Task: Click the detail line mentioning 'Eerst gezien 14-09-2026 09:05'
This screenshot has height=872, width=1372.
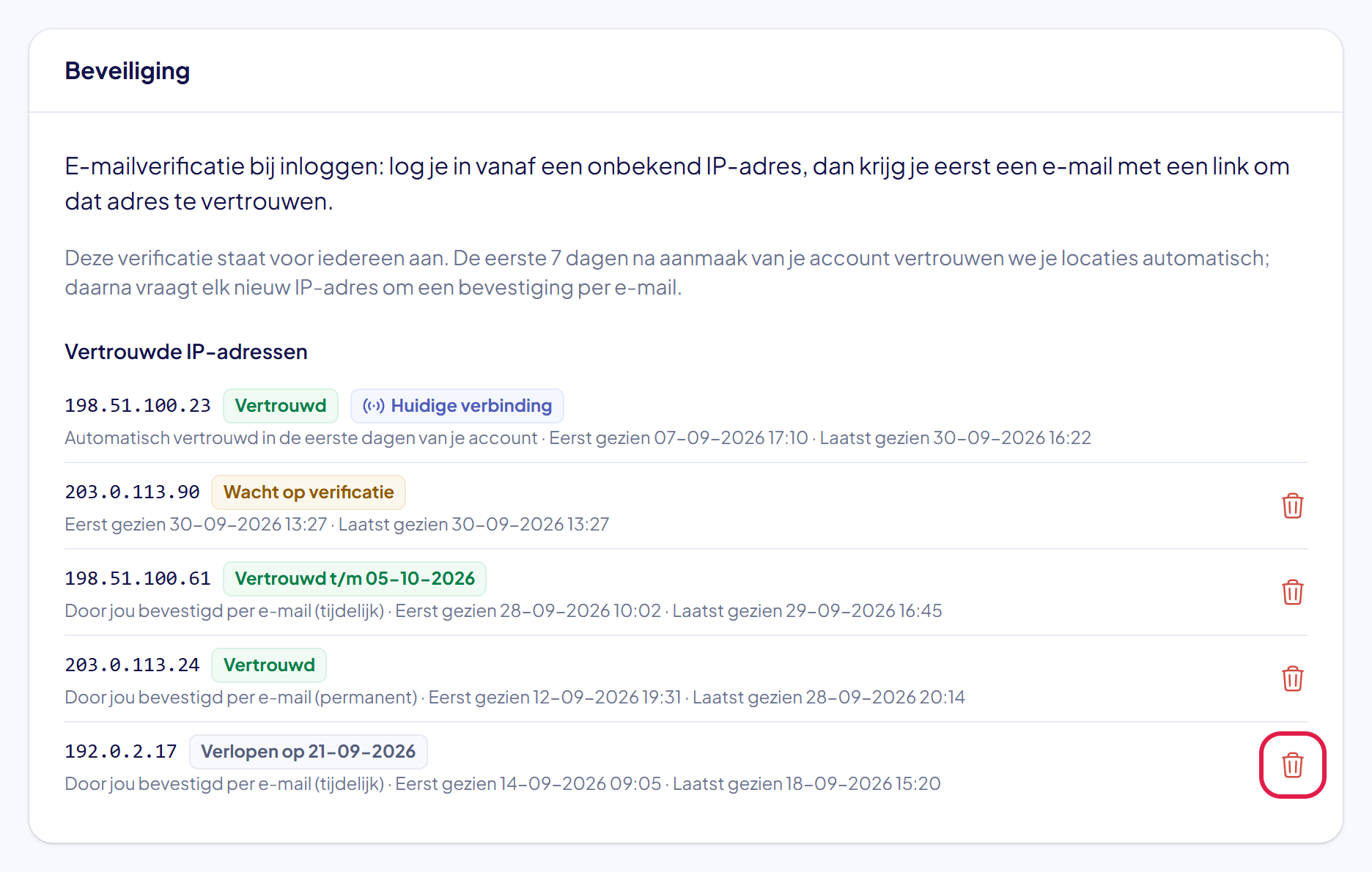Action: coord(503,784)
